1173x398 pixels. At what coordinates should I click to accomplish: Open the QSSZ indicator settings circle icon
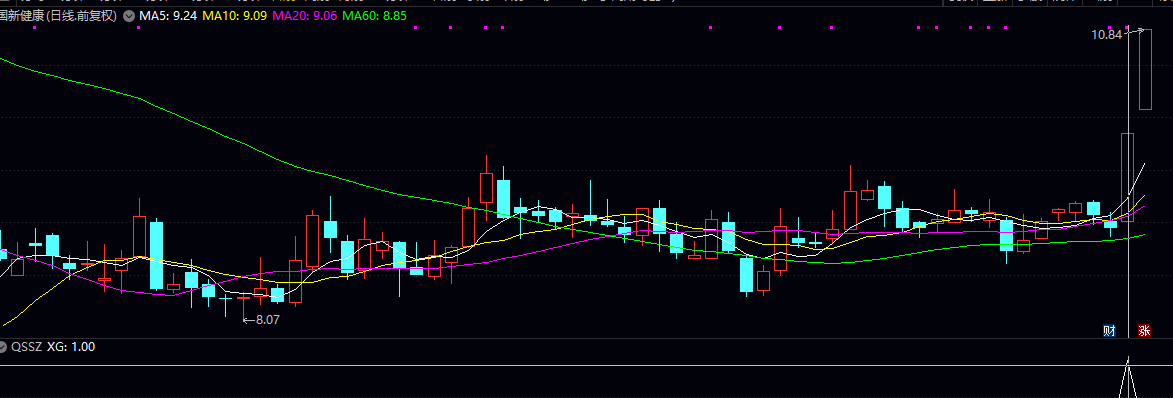pyautogui.click(x=3, y=348)
